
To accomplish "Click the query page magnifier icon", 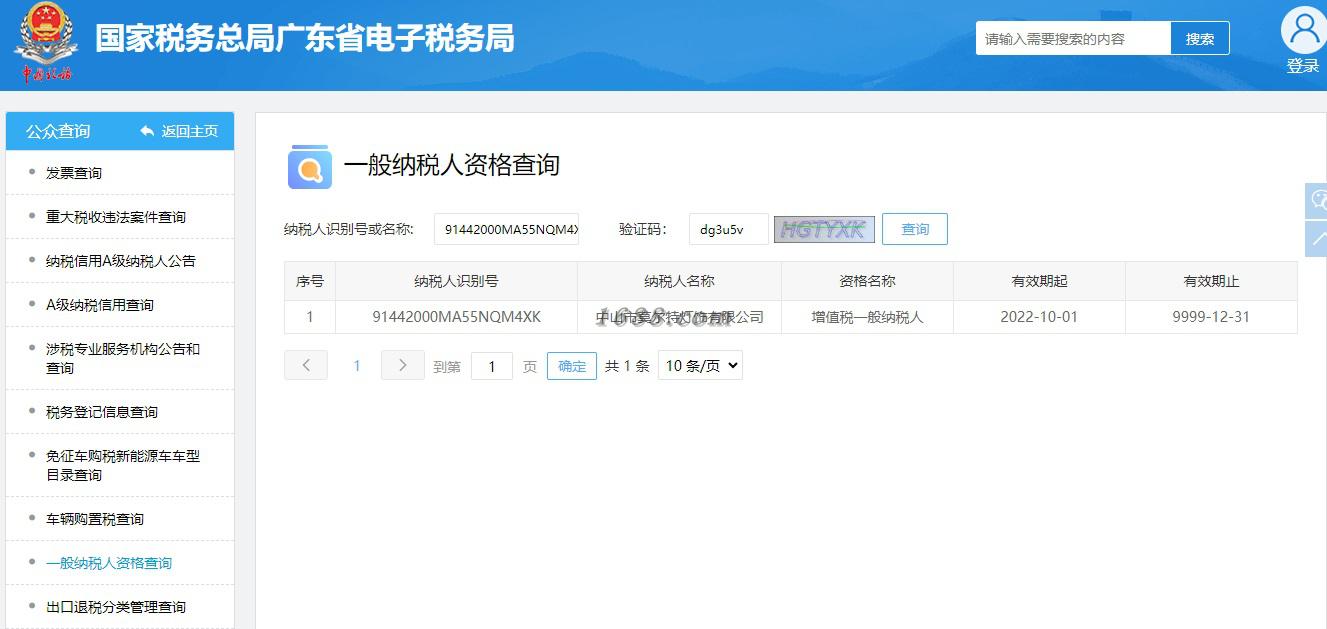I will (310, 167).
